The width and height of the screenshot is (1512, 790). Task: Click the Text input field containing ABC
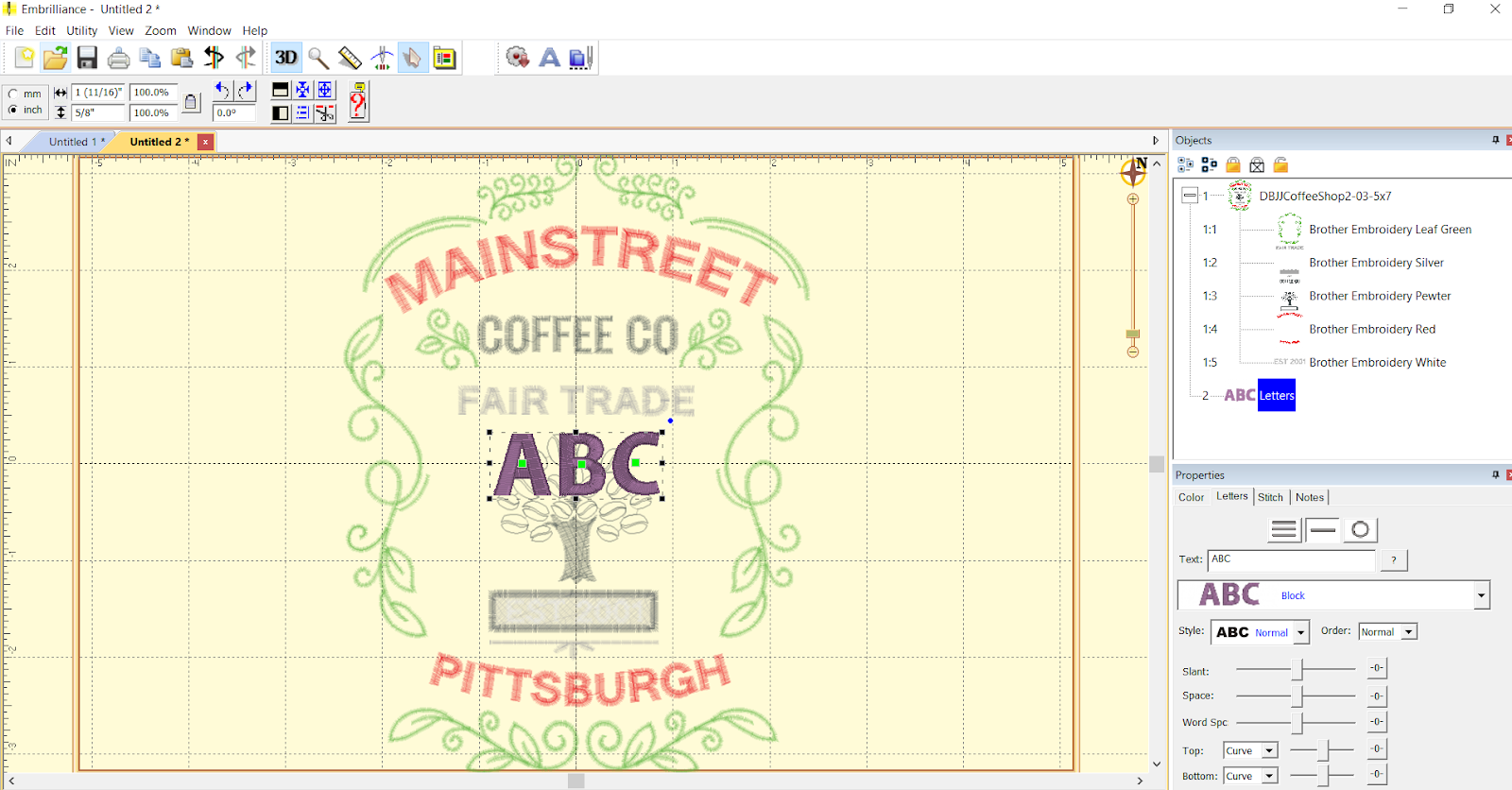[x=1290, y=559]
